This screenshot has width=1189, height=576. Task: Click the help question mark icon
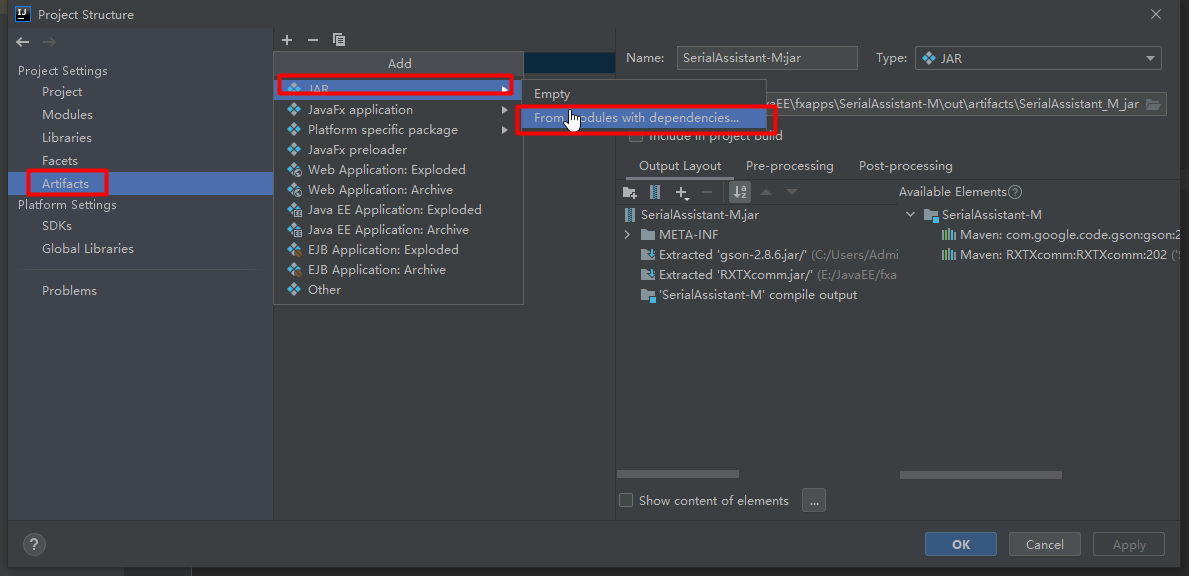click(x=34, y=545)
